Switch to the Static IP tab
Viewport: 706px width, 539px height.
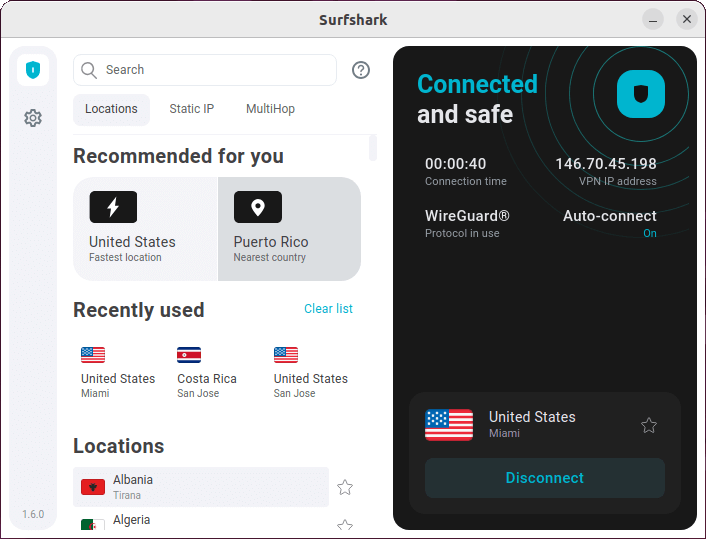[192, 109]
